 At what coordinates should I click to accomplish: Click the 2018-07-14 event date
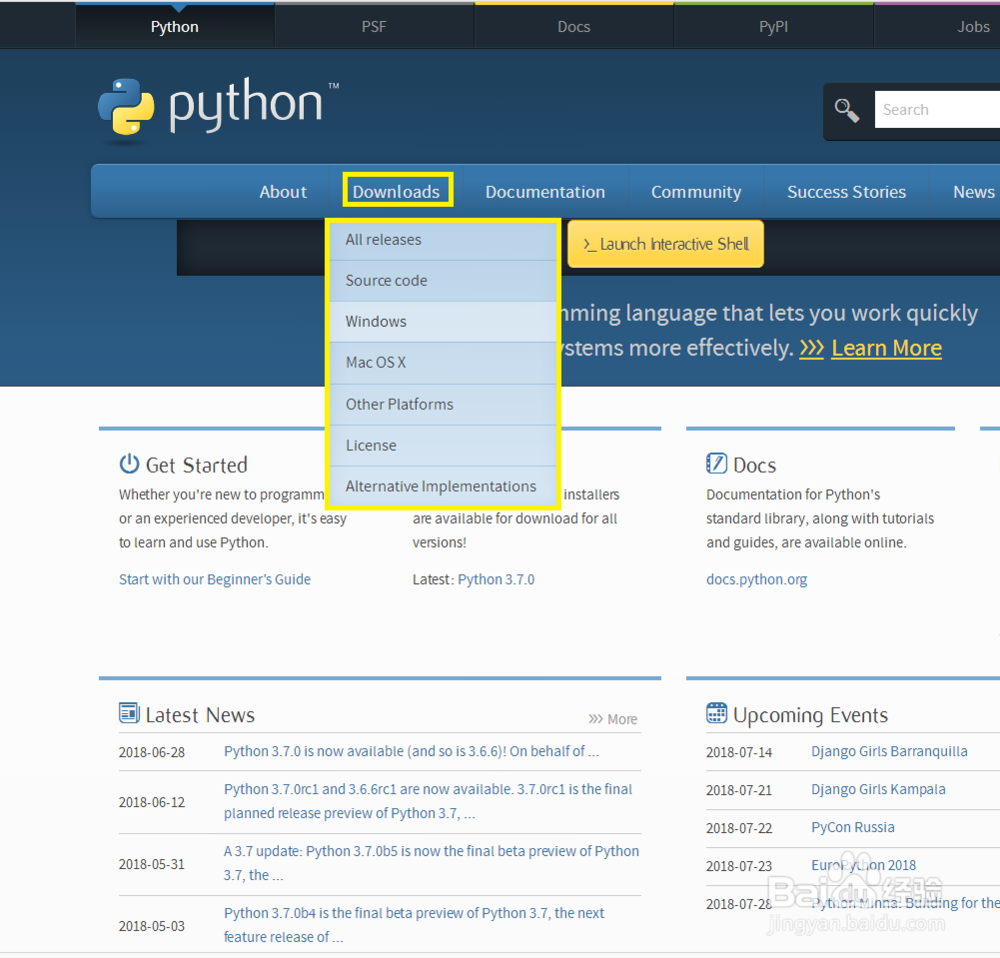pos(739,752)
